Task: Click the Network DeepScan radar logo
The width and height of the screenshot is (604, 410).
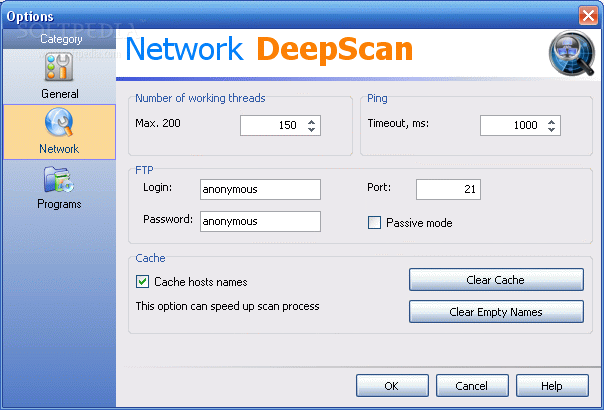Action: point(572,53)
